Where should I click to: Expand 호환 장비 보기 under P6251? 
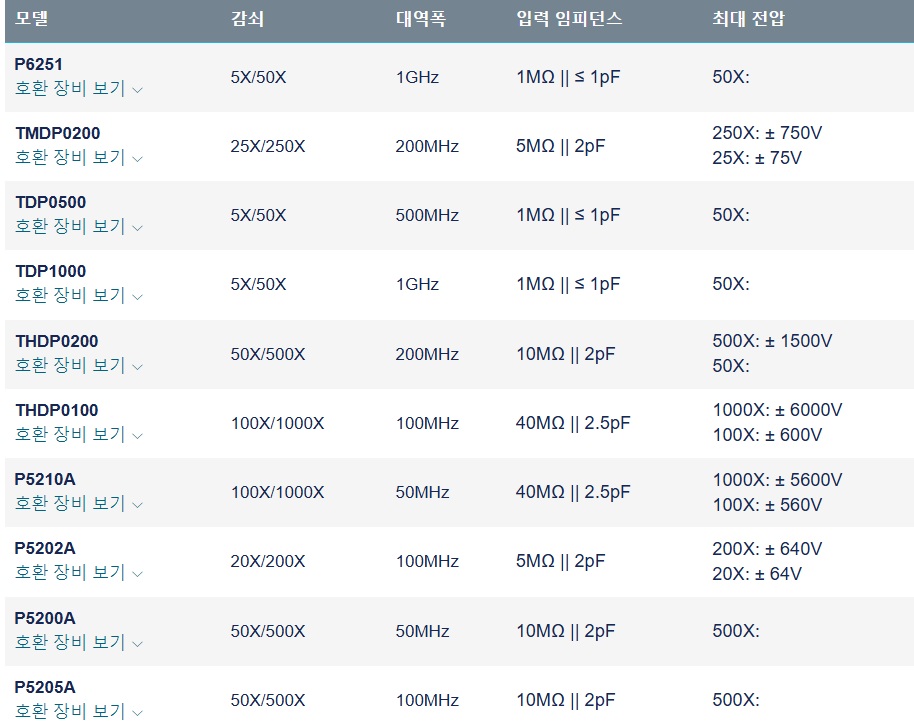pos(79,89)
